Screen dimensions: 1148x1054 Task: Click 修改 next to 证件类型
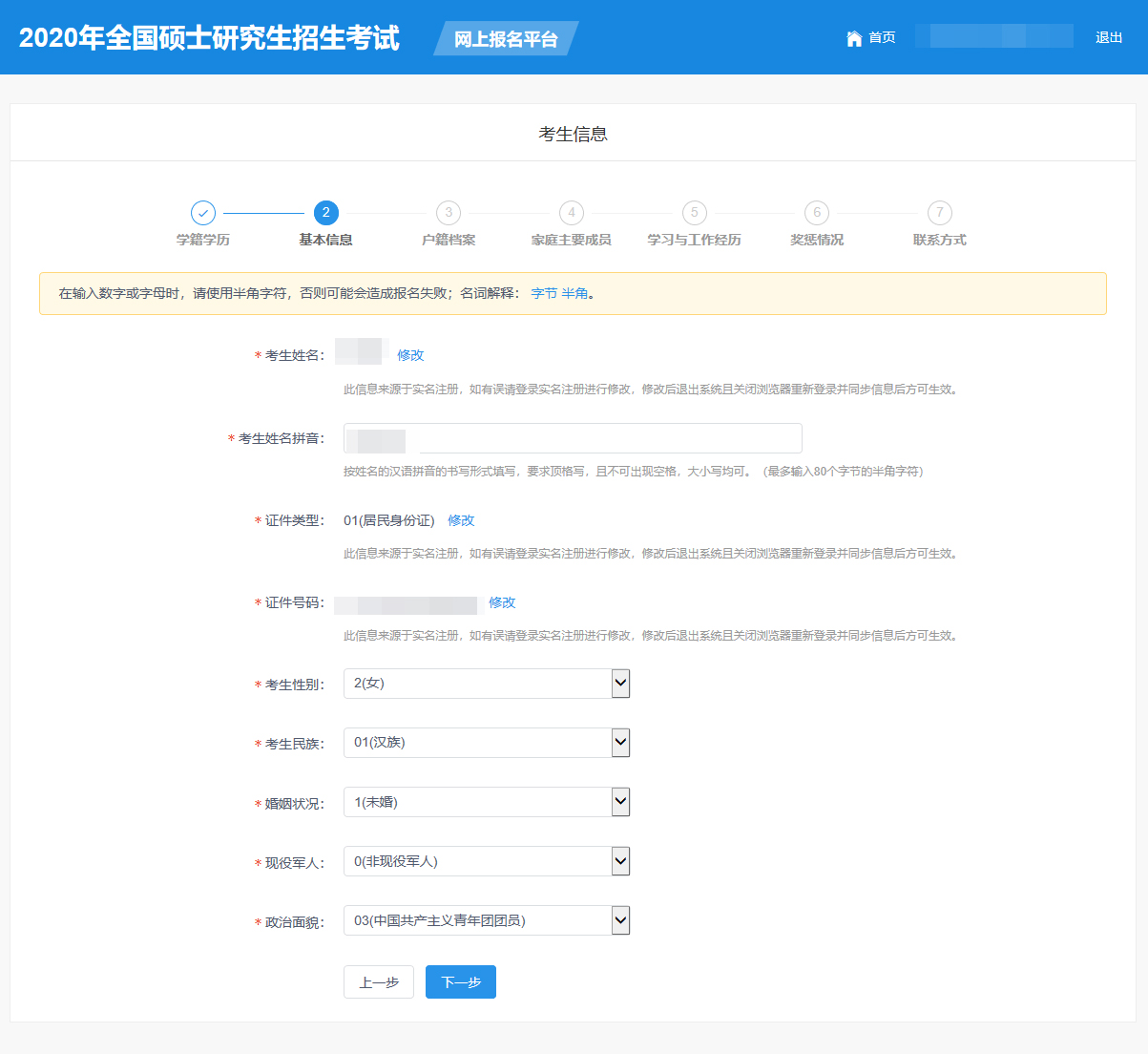461,520
